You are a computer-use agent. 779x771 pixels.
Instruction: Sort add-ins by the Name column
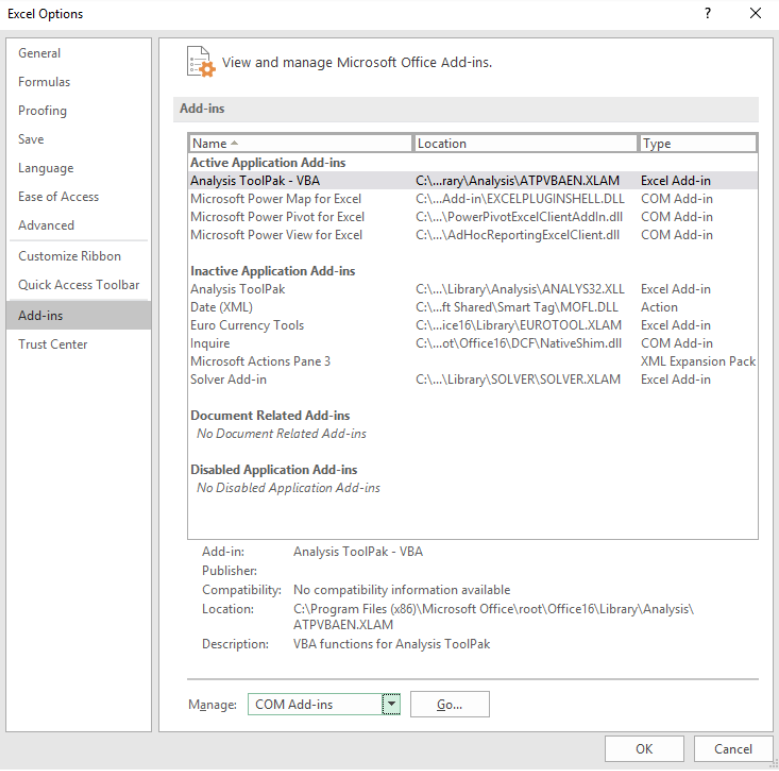click(x=300, y=143)
